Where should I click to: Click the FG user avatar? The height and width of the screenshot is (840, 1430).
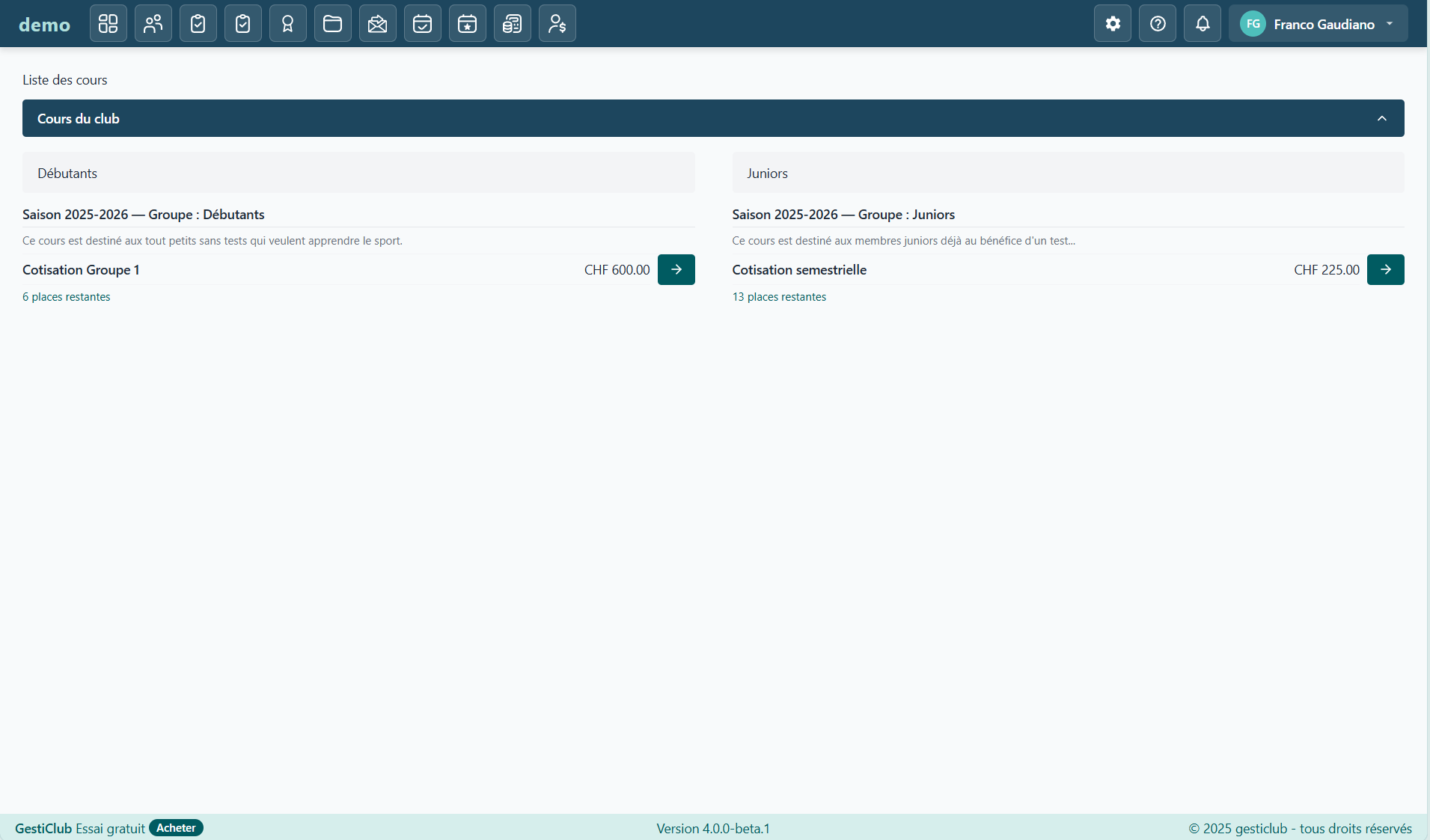(1253, 24)
